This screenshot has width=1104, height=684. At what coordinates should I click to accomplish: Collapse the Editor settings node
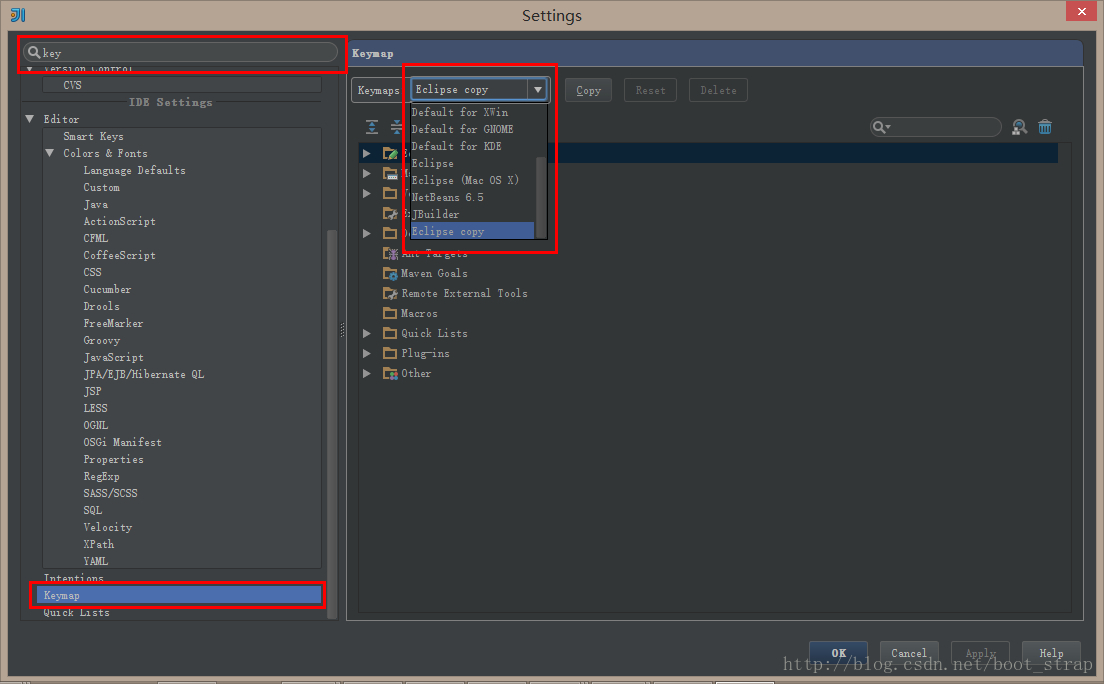pyautogui.click(x=30, y=119)
